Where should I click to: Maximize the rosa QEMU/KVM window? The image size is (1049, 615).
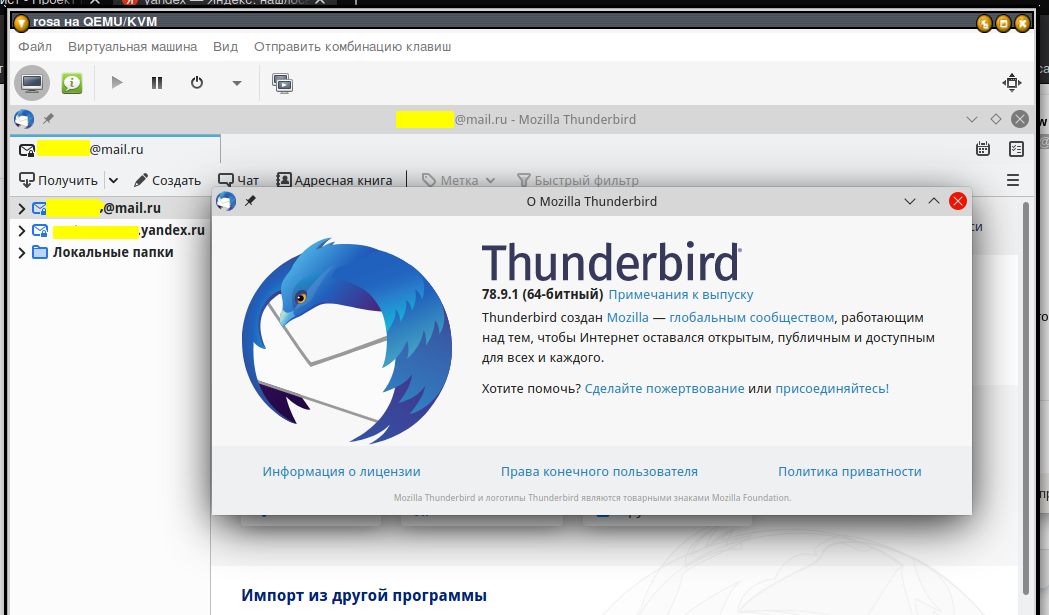coord(1004,24)
